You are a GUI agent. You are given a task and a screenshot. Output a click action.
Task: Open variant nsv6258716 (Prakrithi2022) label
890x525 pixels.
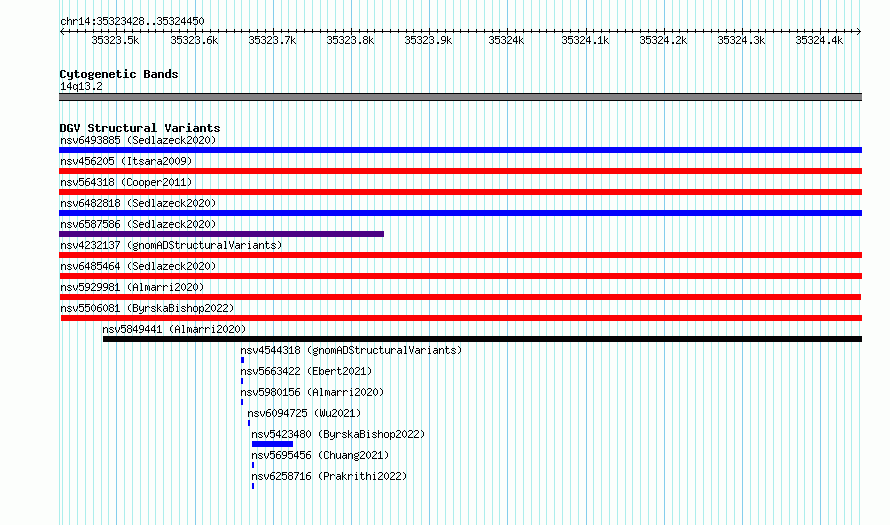coord(329,476)
